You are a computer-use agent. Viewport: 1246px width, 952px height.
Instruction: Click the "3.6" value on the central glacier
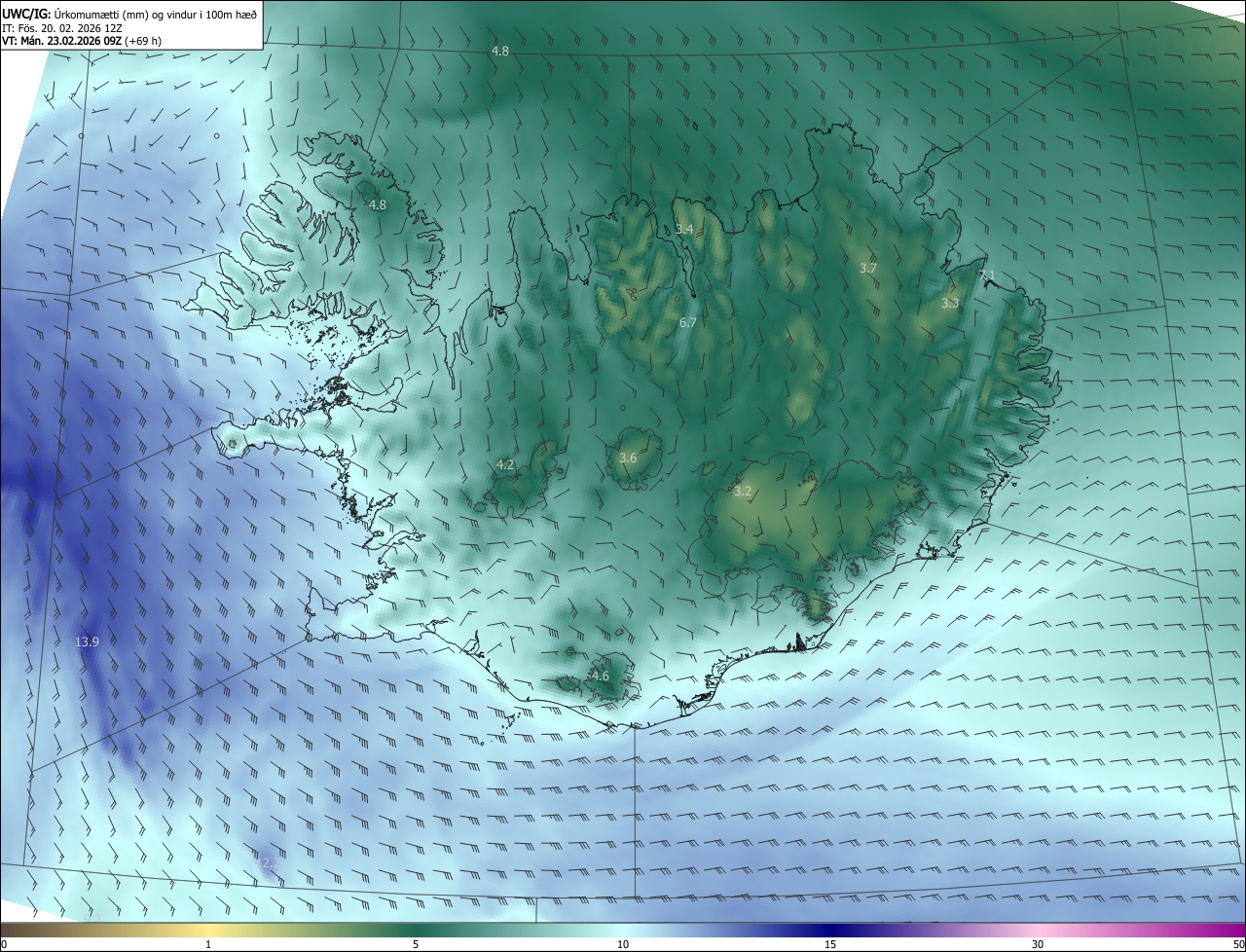[x=628, y=458]
